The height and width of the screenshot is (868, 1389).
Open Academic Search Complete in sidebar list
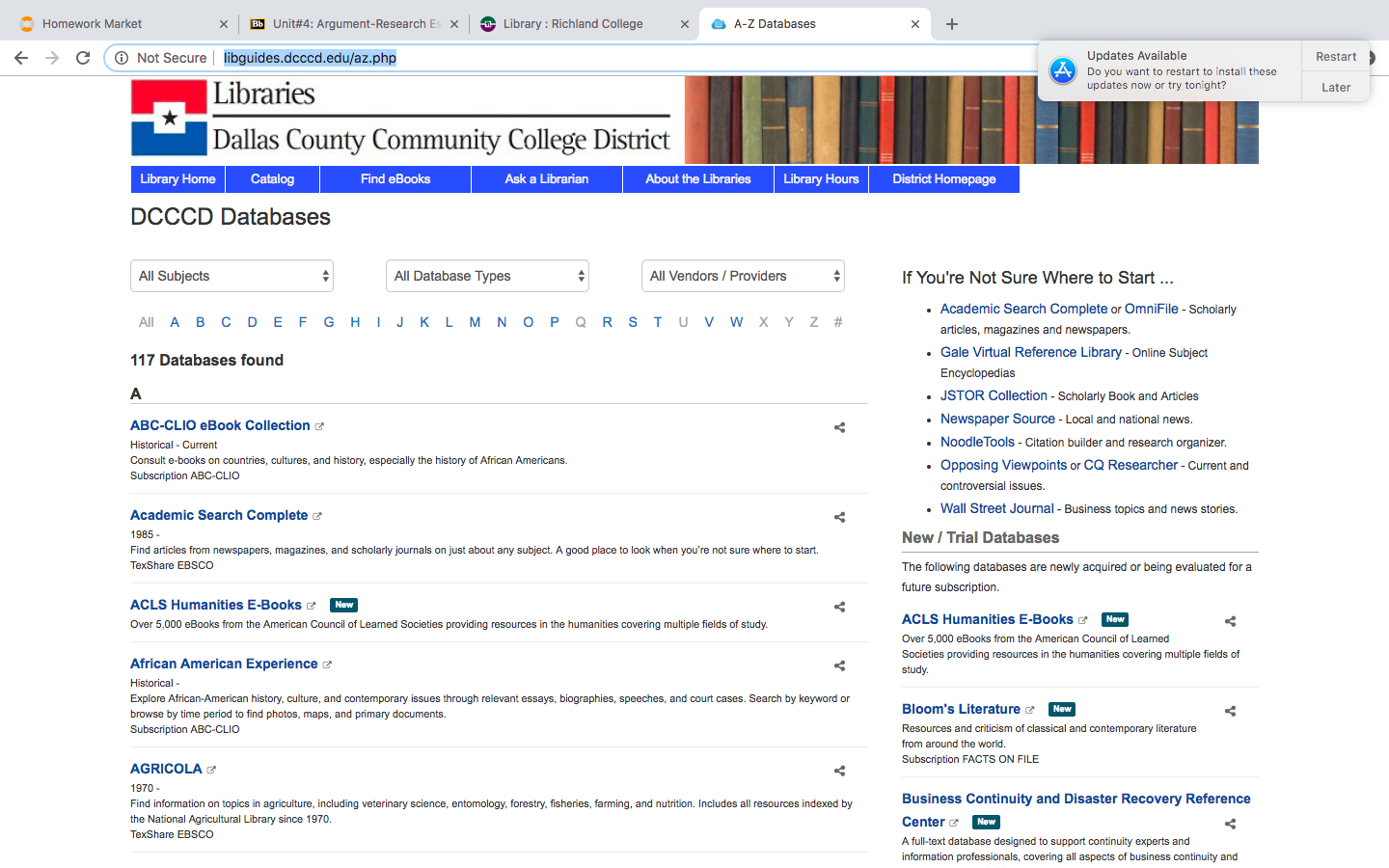(x=1023, y=309)
